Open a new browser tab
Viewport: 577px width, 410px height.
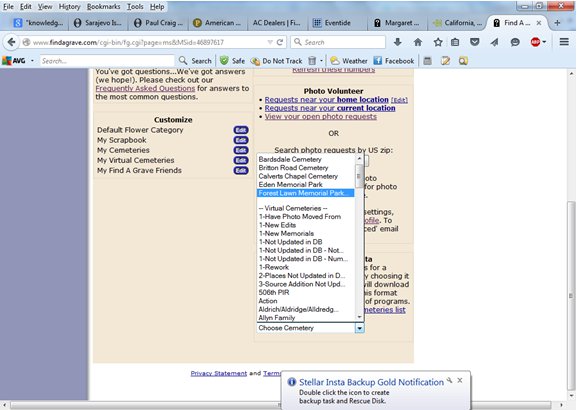(557, 23)
